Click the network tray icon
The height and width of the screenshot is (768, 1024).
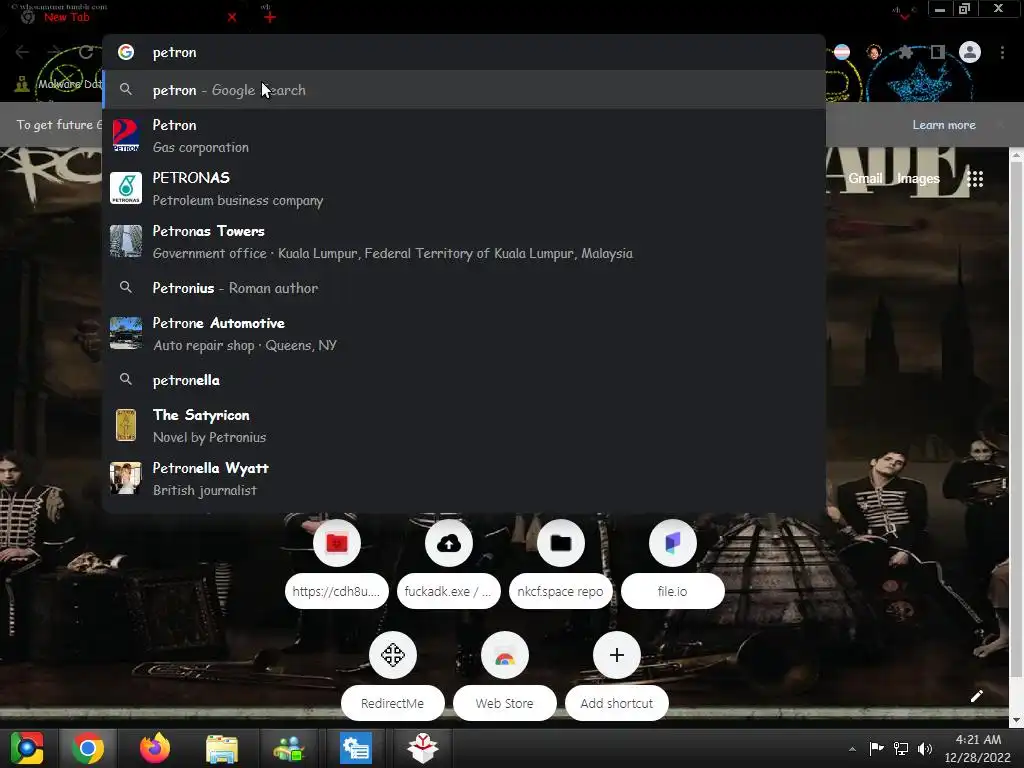coord(901,748)
